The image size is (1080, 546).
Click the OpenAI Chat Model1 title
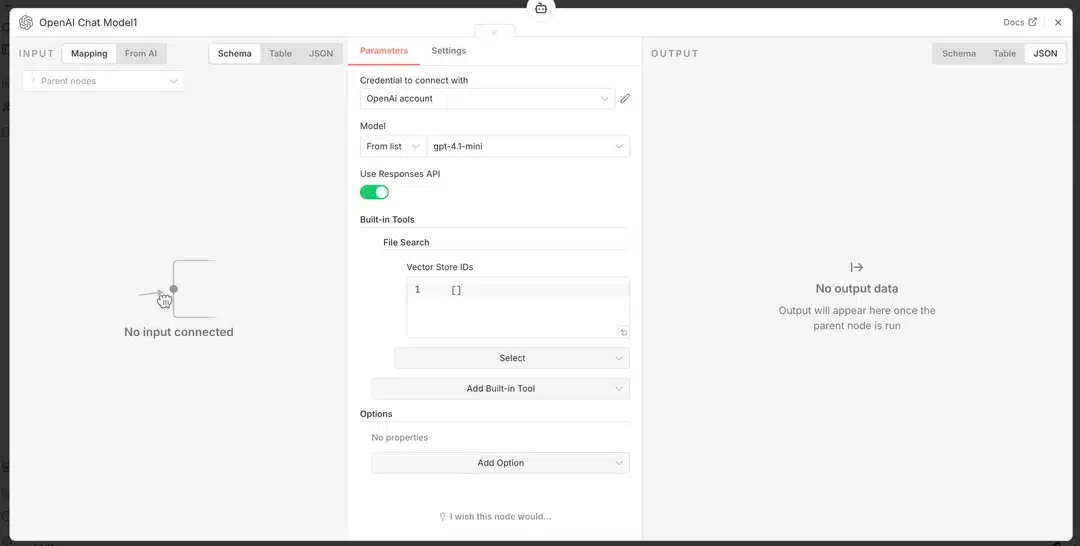click(x=88, y=23)
